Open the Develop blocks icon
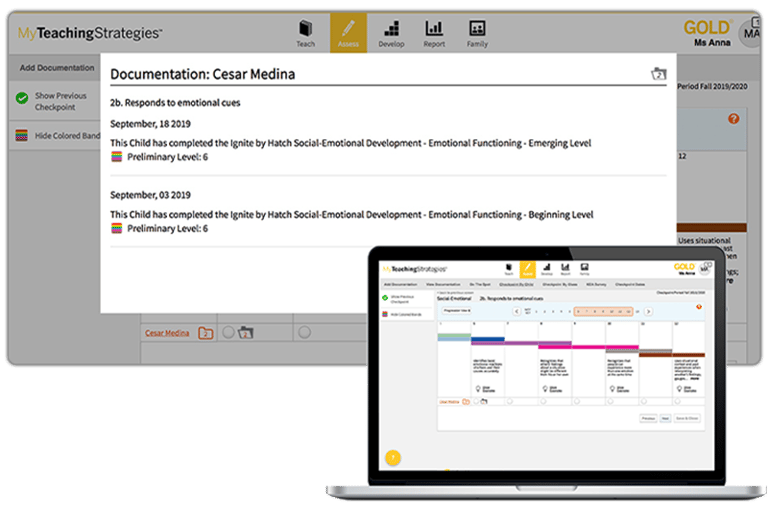The width and height of the screenshot is (768, 518). [391, 32]
